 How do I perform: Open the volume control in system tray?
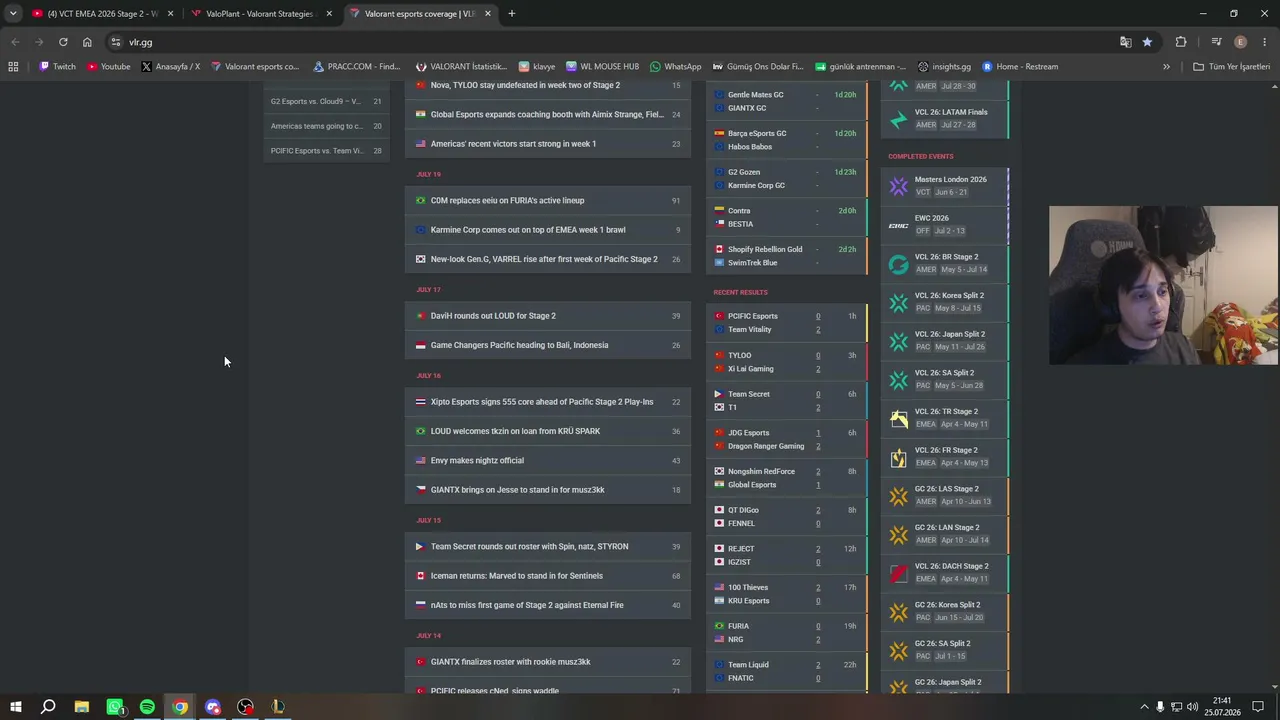click(1193, 707)
